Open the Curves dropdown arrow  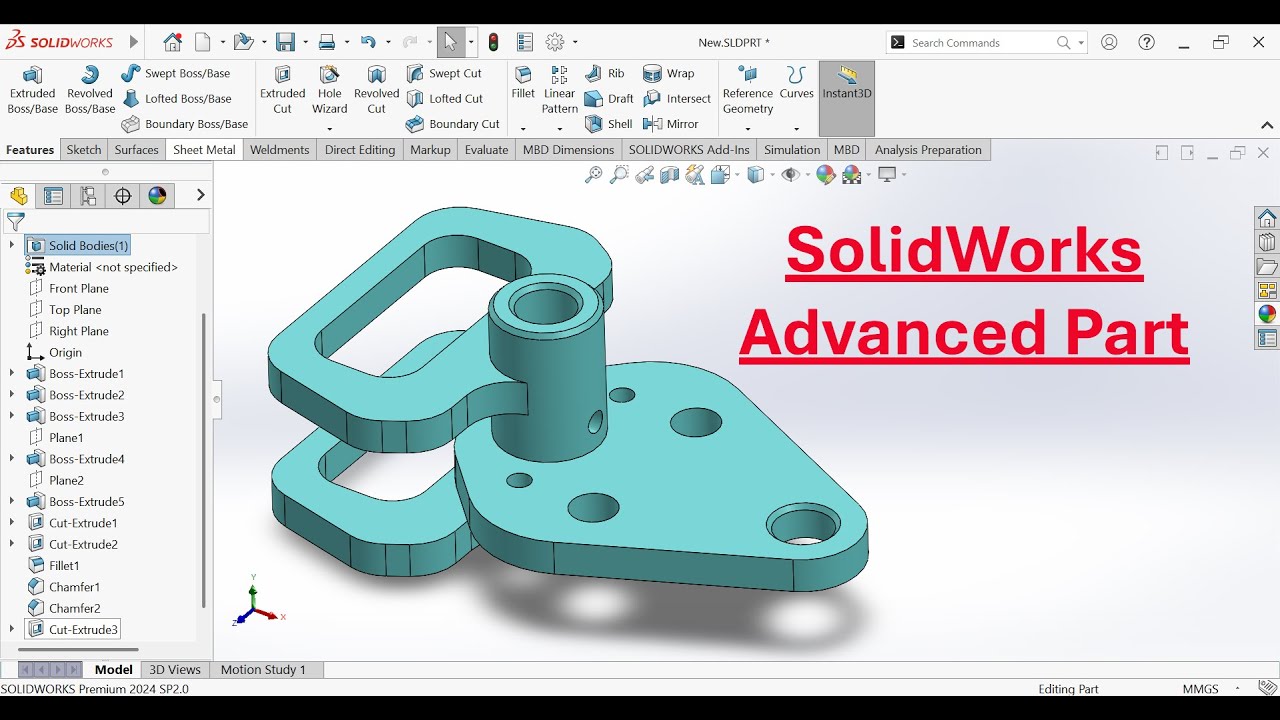[x=796, y=129]
